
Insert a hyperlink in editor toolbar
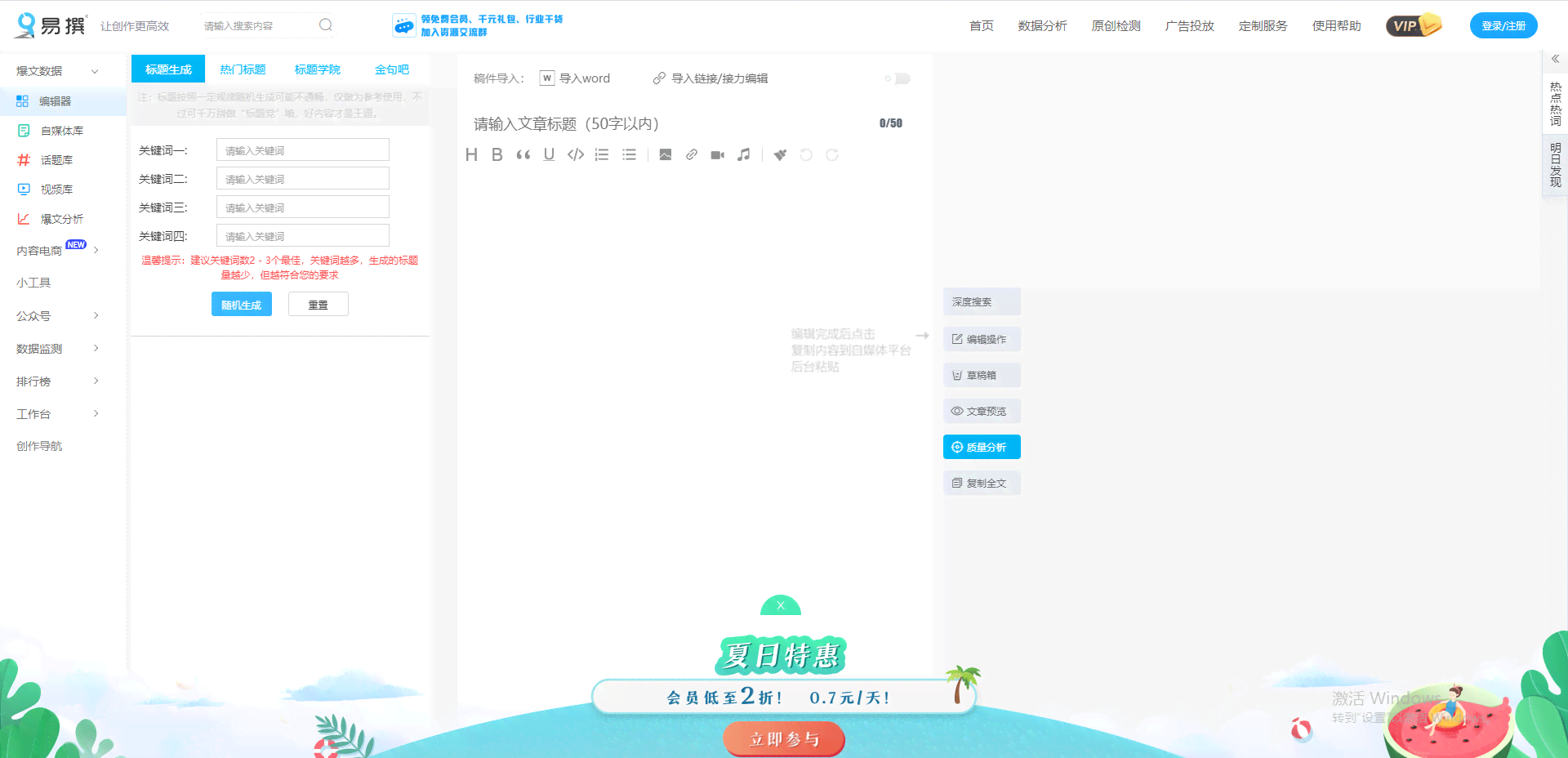tap(692, 154)
